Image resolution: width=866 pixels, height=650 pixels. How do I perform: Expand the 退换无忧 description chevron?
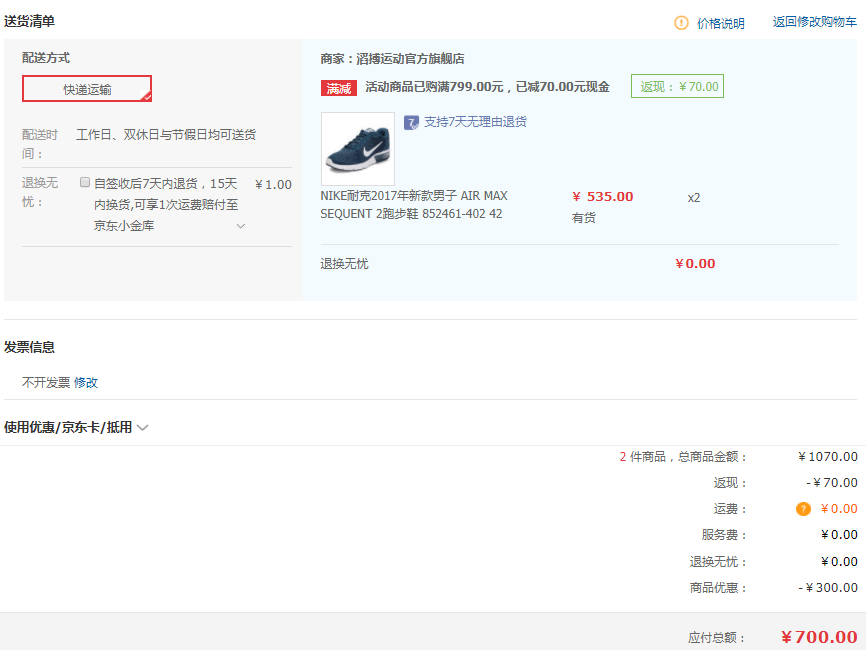click(241, 226)
